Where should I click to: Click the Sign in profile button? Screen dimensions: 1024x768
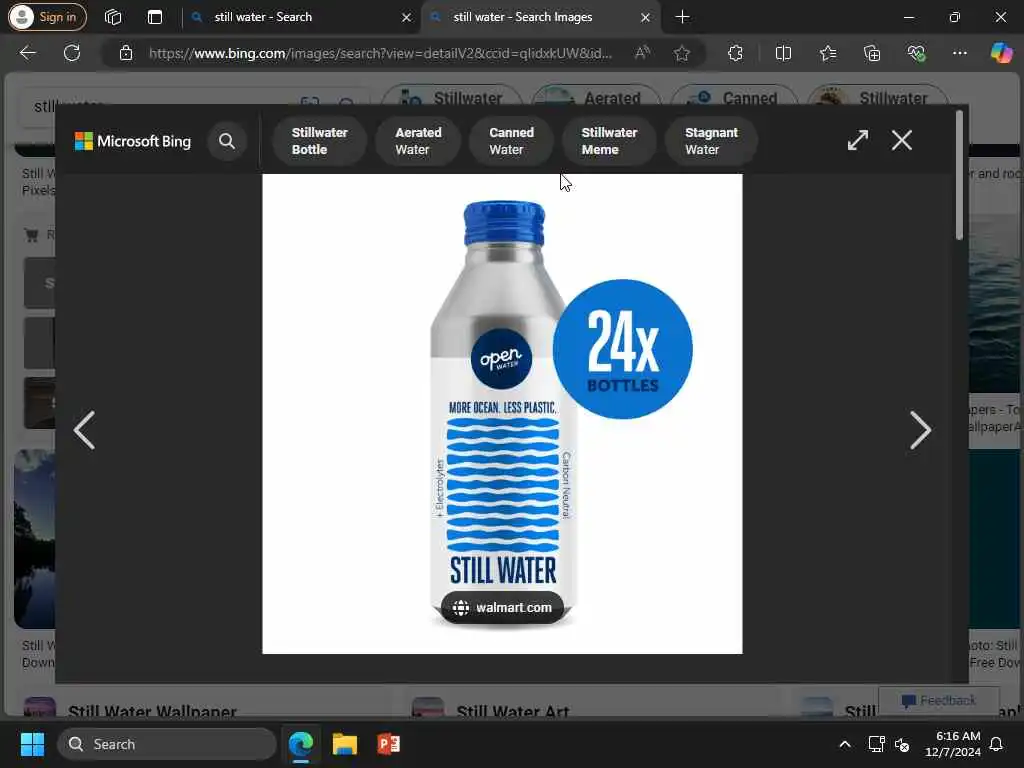[47, 17]
